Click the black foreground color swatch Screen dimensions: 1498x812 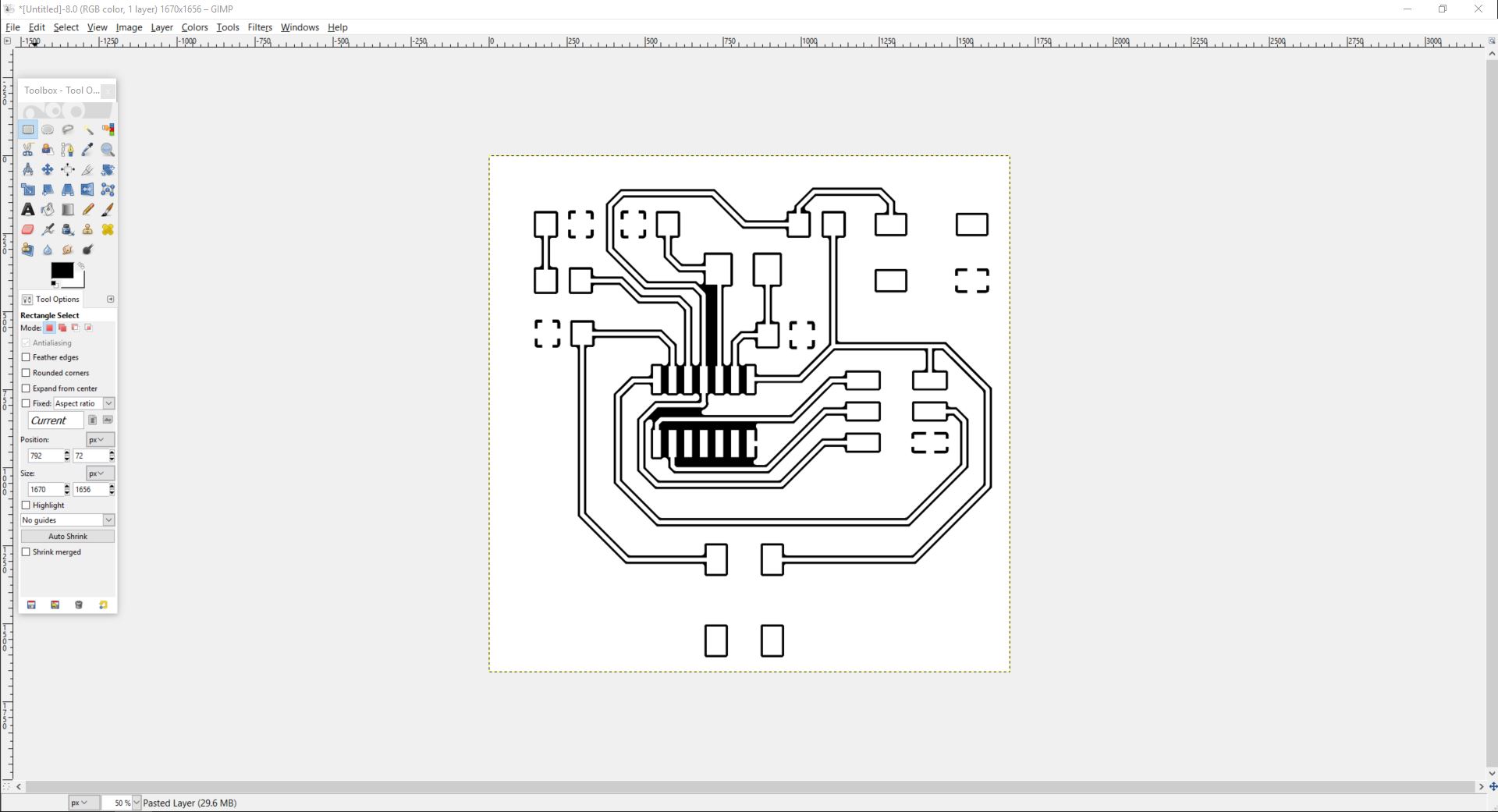click(62, 270)
